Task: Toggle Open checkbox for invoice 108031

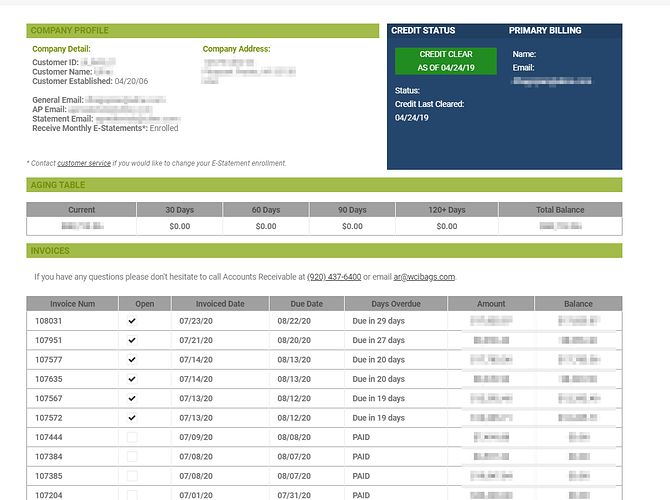Action: [x=132, y=321]
